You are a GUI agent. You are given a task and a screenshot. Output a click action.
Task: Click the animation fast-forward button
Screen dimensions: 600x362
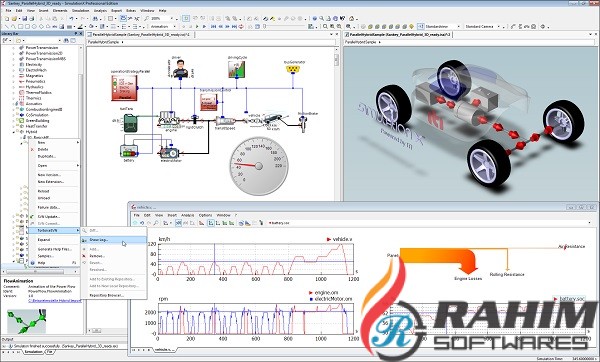pyautogui.click(x=228, y=26)
